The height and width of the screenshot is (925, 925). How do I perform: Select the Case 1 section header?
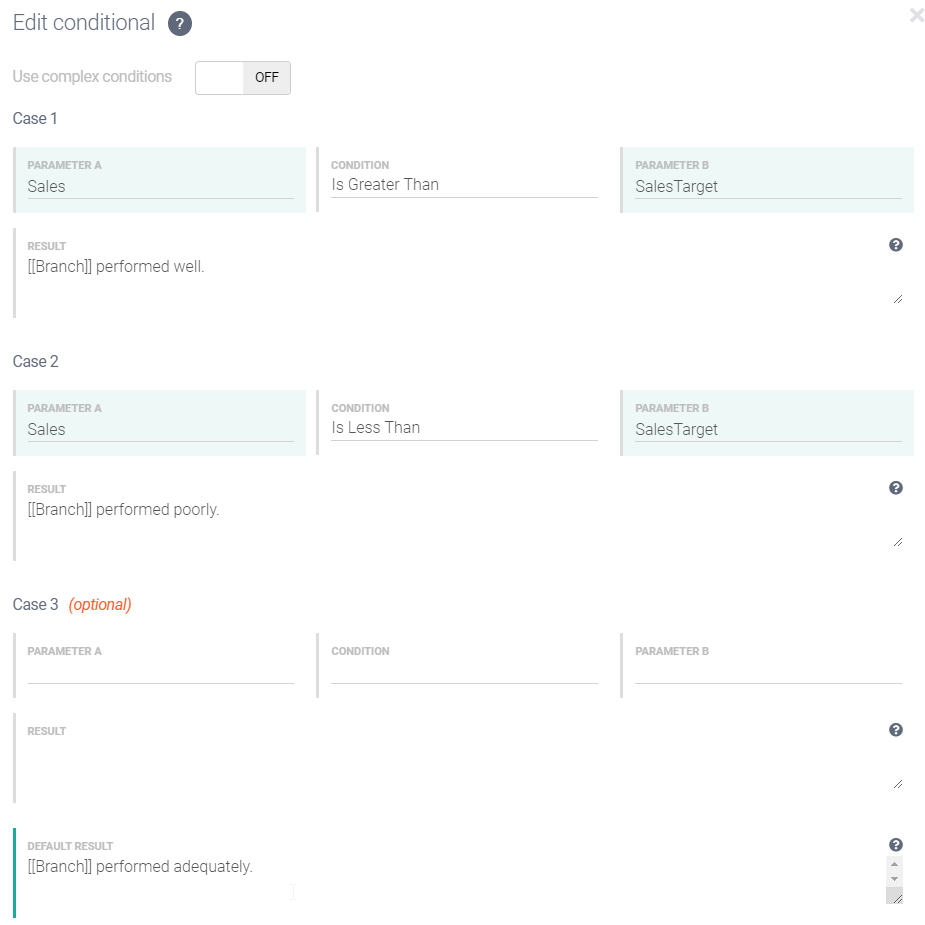click(x=34, y=118)
